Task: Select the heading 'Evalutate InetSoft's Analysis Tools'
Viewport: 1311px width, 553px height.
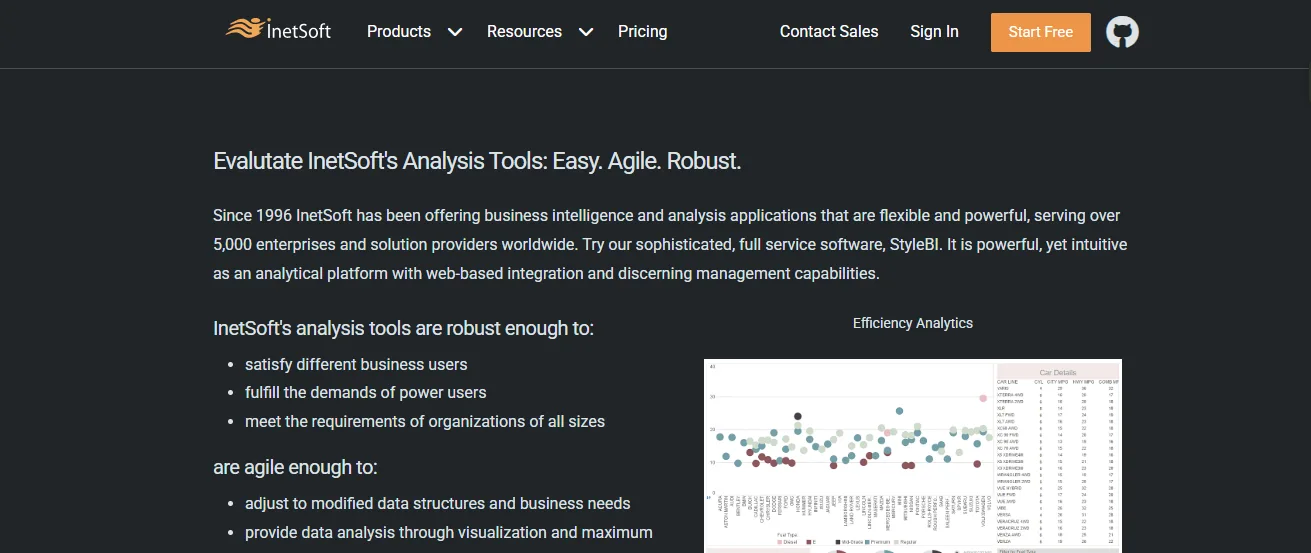Action: click(x=477, y=161)
